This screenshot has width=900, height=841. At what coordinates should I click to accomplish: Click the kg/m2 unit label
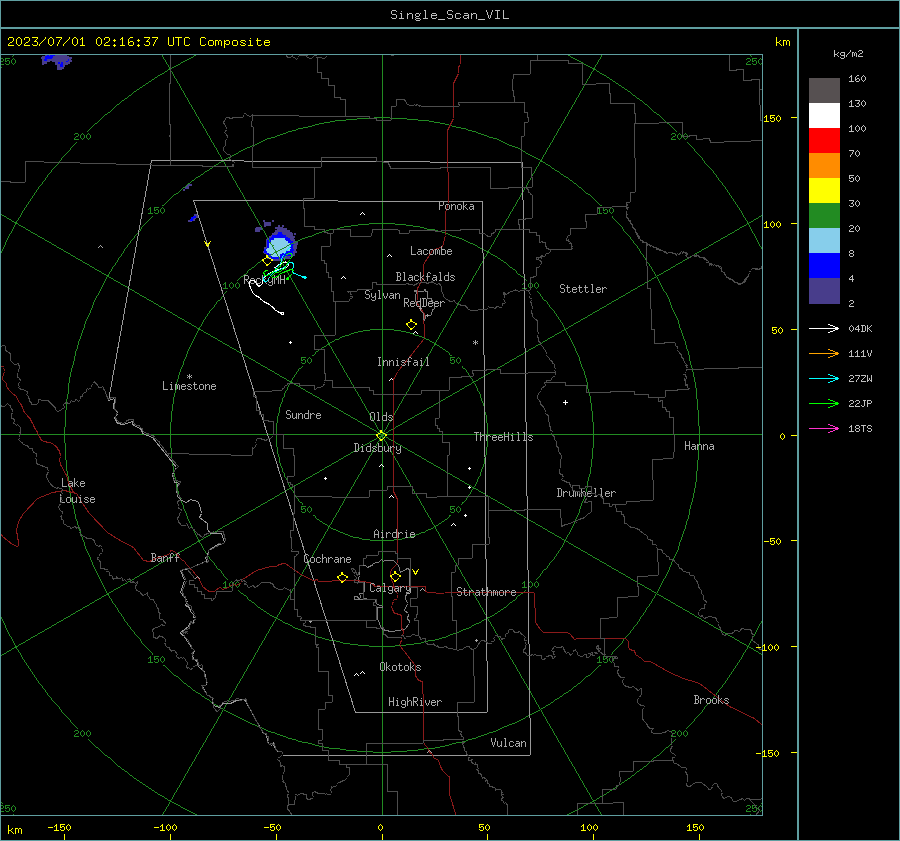848,54
